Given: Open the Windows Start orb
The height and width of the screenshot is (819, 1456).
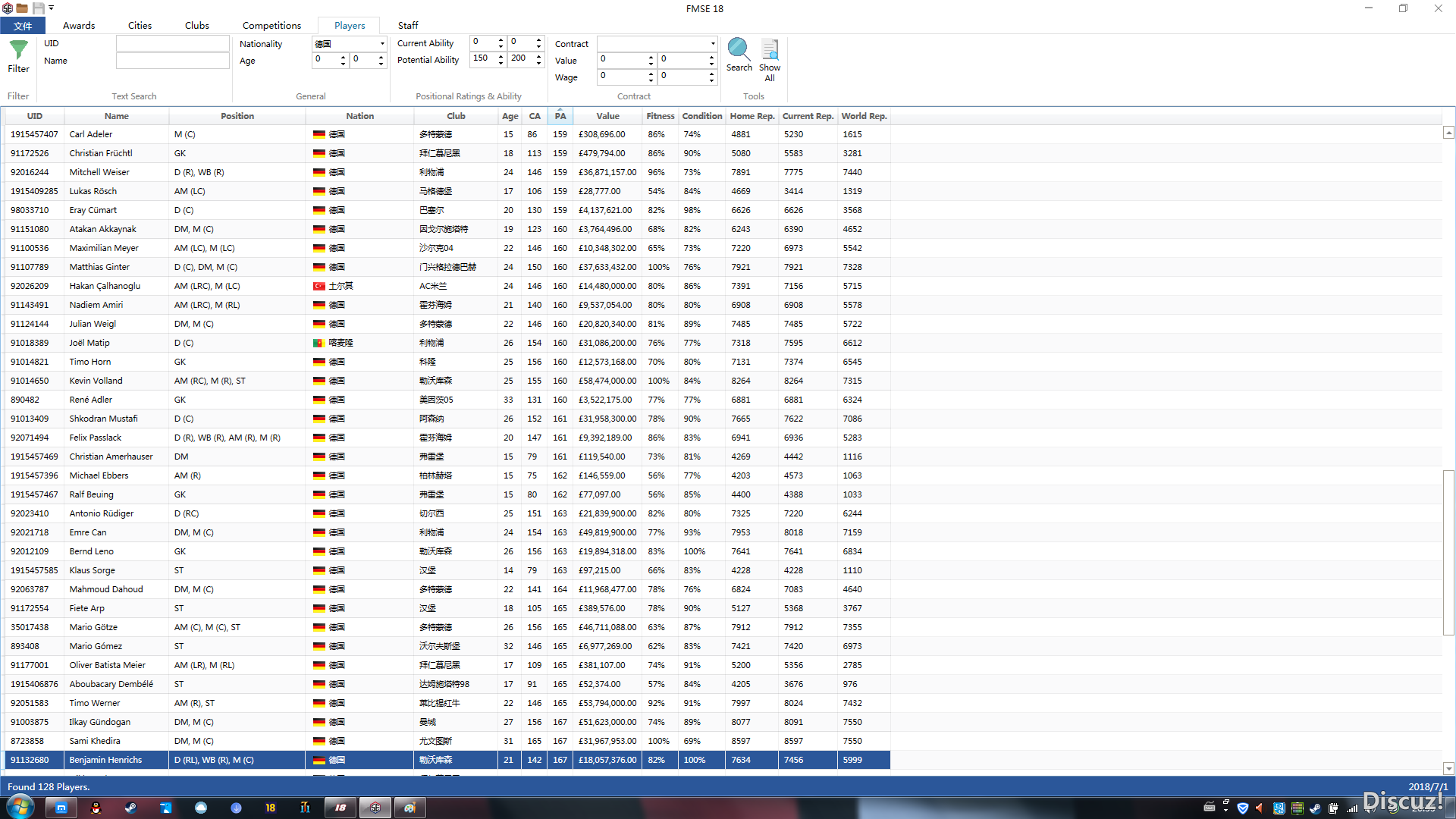Looking at the screenshot, I should coord(20,807).
